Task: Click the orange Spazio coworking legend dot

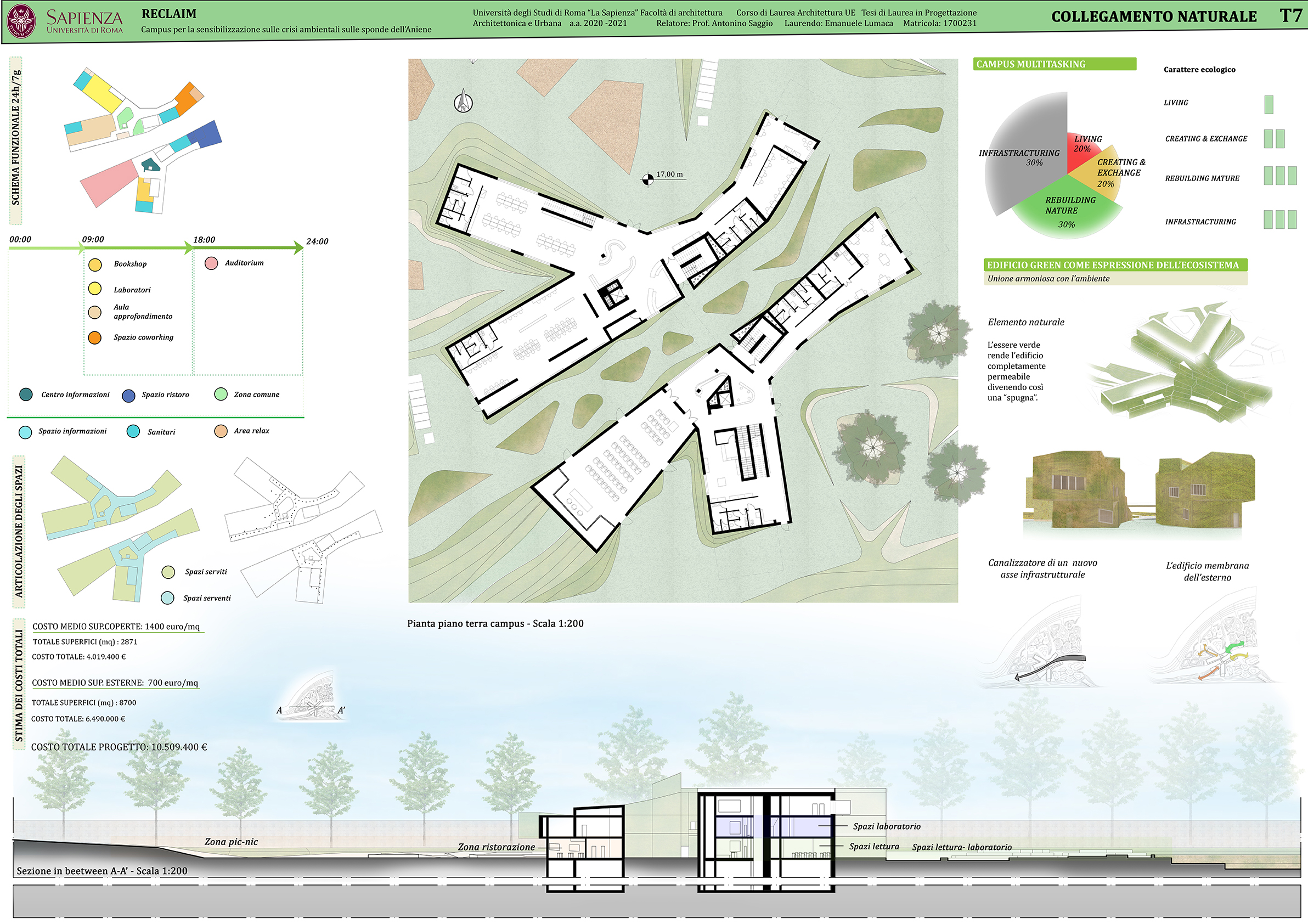Action: pos(94,338)
